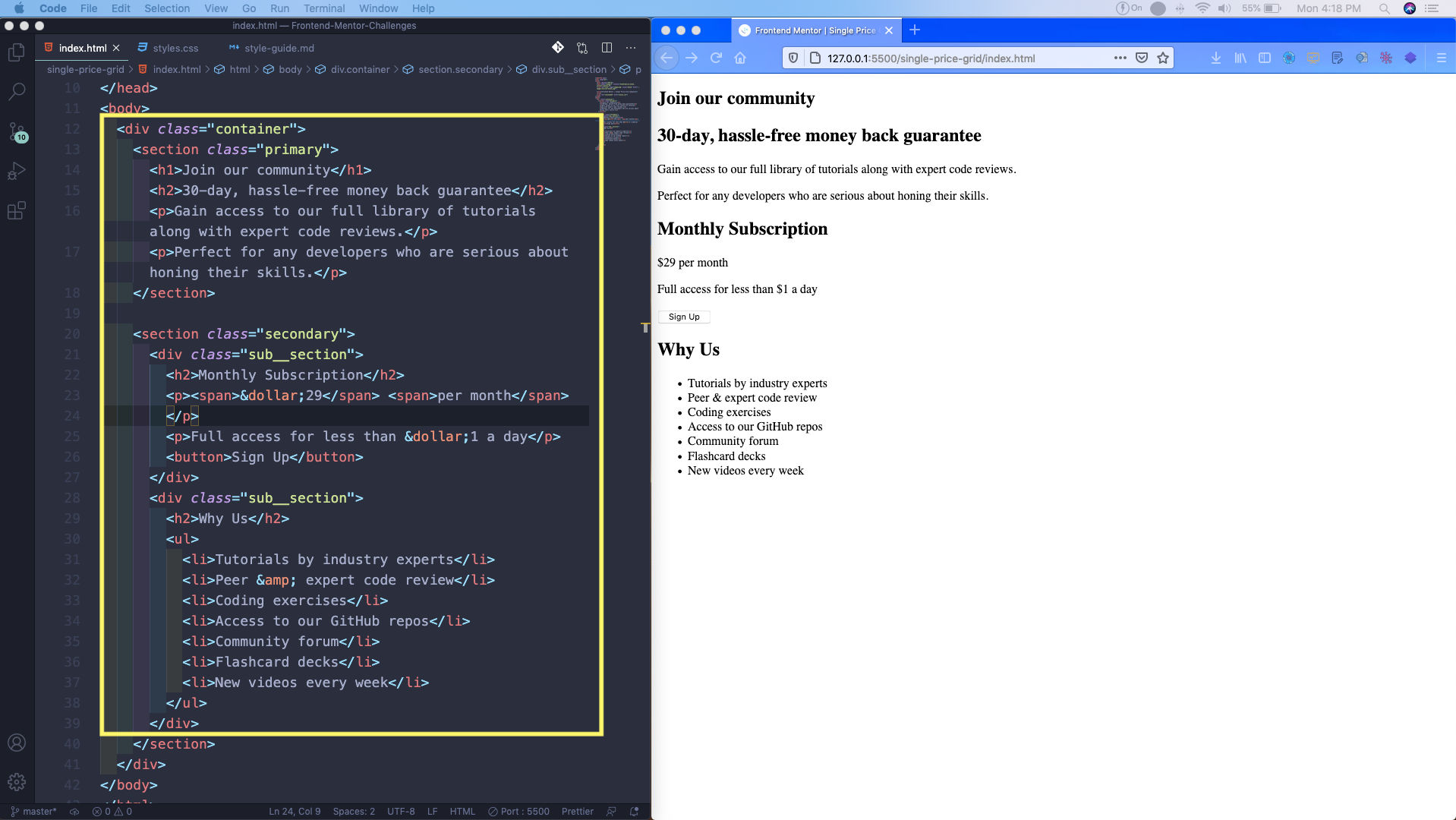1456x820 pixels.
Task: Open notifications bell in status bar
Action: (634, 812)
